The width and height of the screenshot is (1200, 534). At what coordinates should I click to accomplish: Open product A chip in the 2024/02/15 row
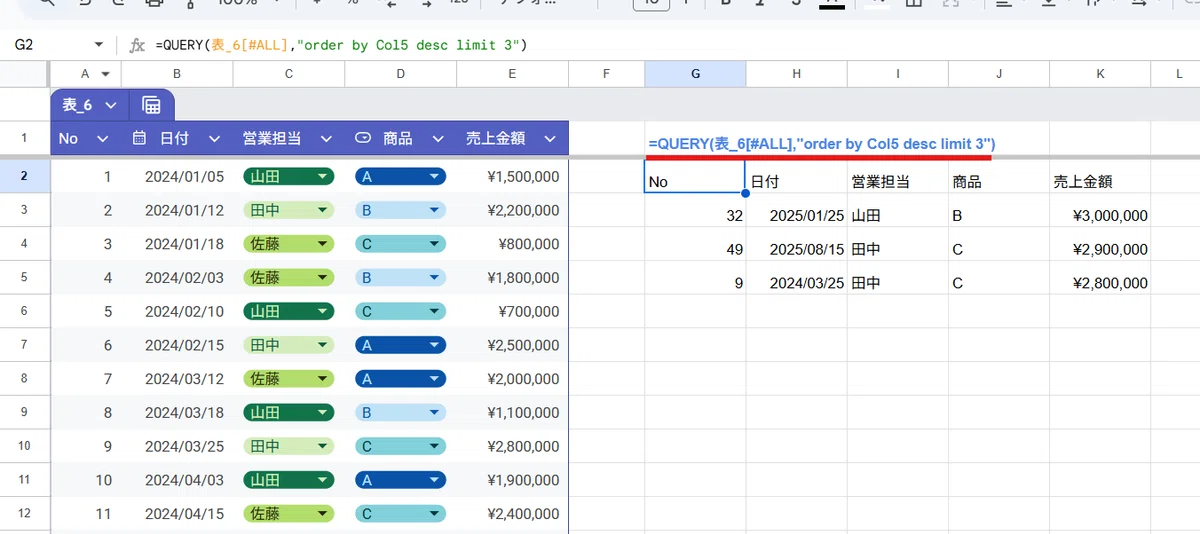point(400,345)
